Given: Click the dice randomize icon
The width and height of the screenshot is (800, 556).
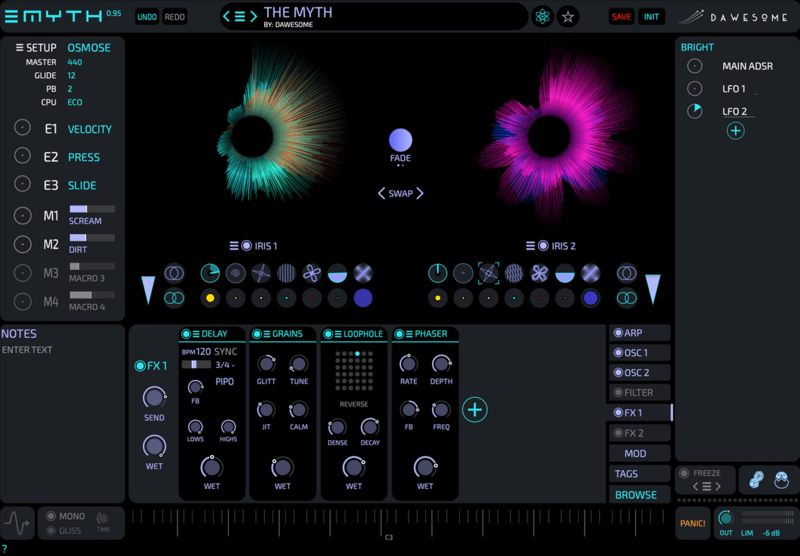Looking at the screenshot, I should pos(757,480).
